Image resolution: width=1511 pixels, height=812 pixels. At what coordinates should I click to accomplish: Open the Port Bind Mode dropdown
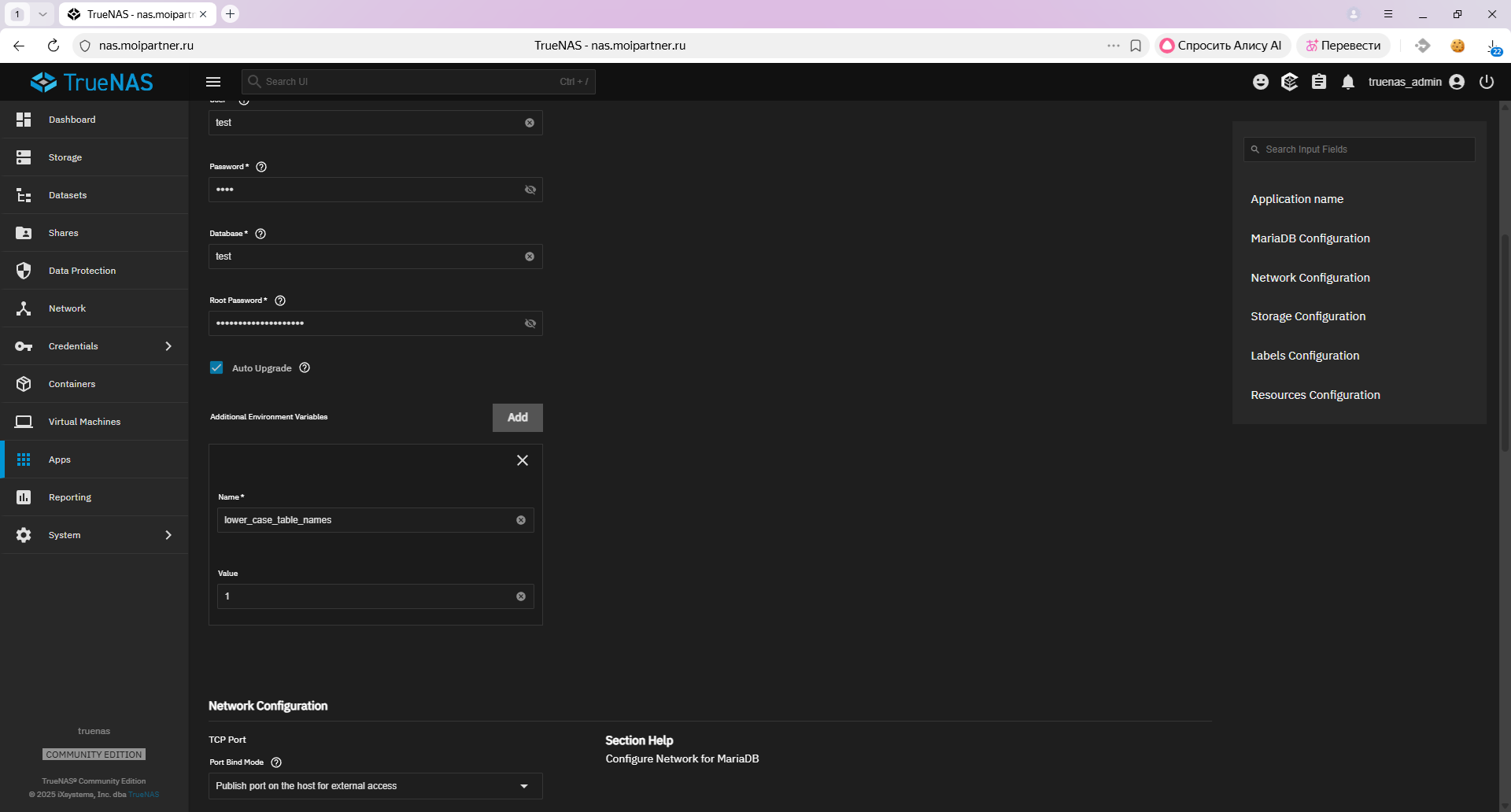click(x=375, y=786)
